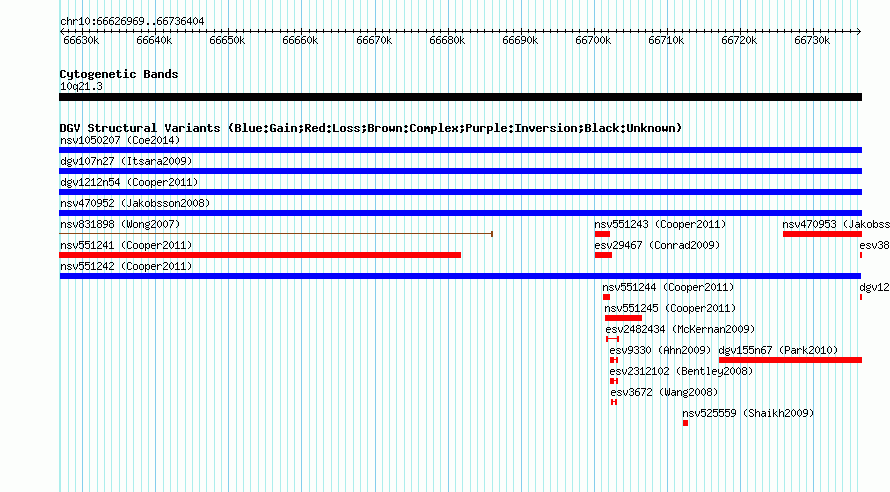Open the nsv470952 (Jakobsson2008) label
This screenshot has width=890, height=492.
[x=135, y=203]
